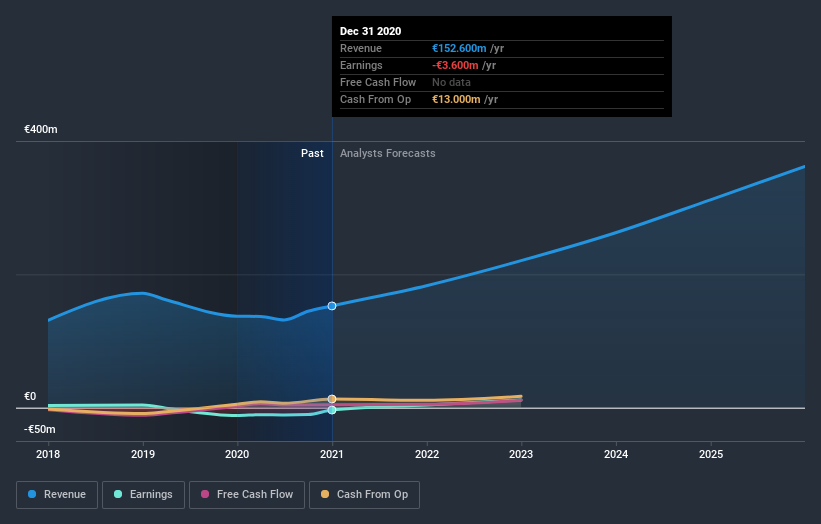The height and width of the screenshot is (524, 821).
Task: Click the 'No data' free cash flow value
Action: pyautogui.click(x=451, y=82)
